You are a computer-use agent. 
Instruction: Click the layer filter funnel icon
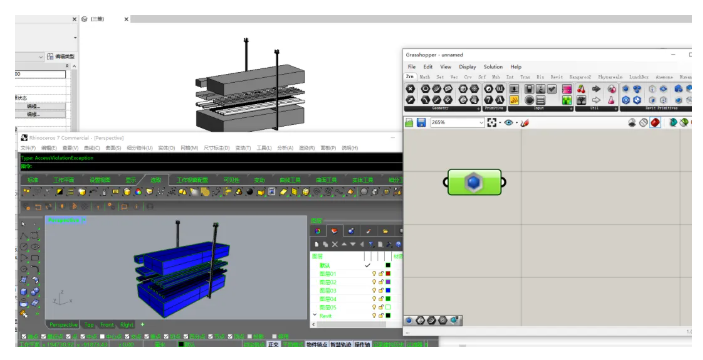click(x=371, y=244)
